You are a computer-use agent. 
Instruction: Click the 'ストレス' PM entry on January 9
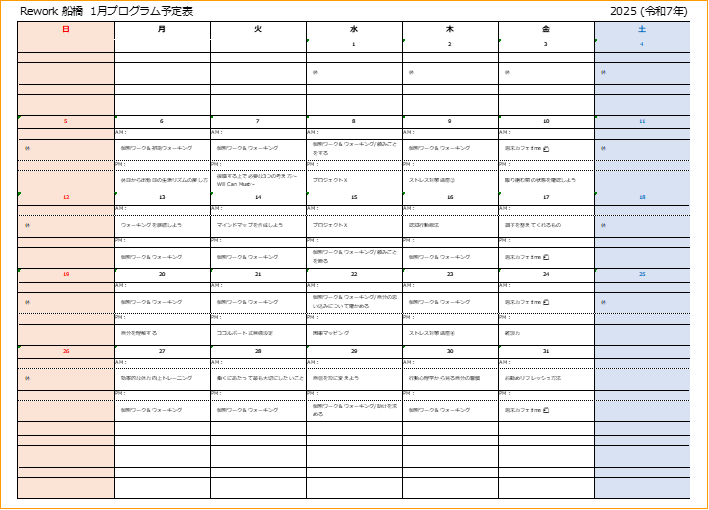pos(432,180)
